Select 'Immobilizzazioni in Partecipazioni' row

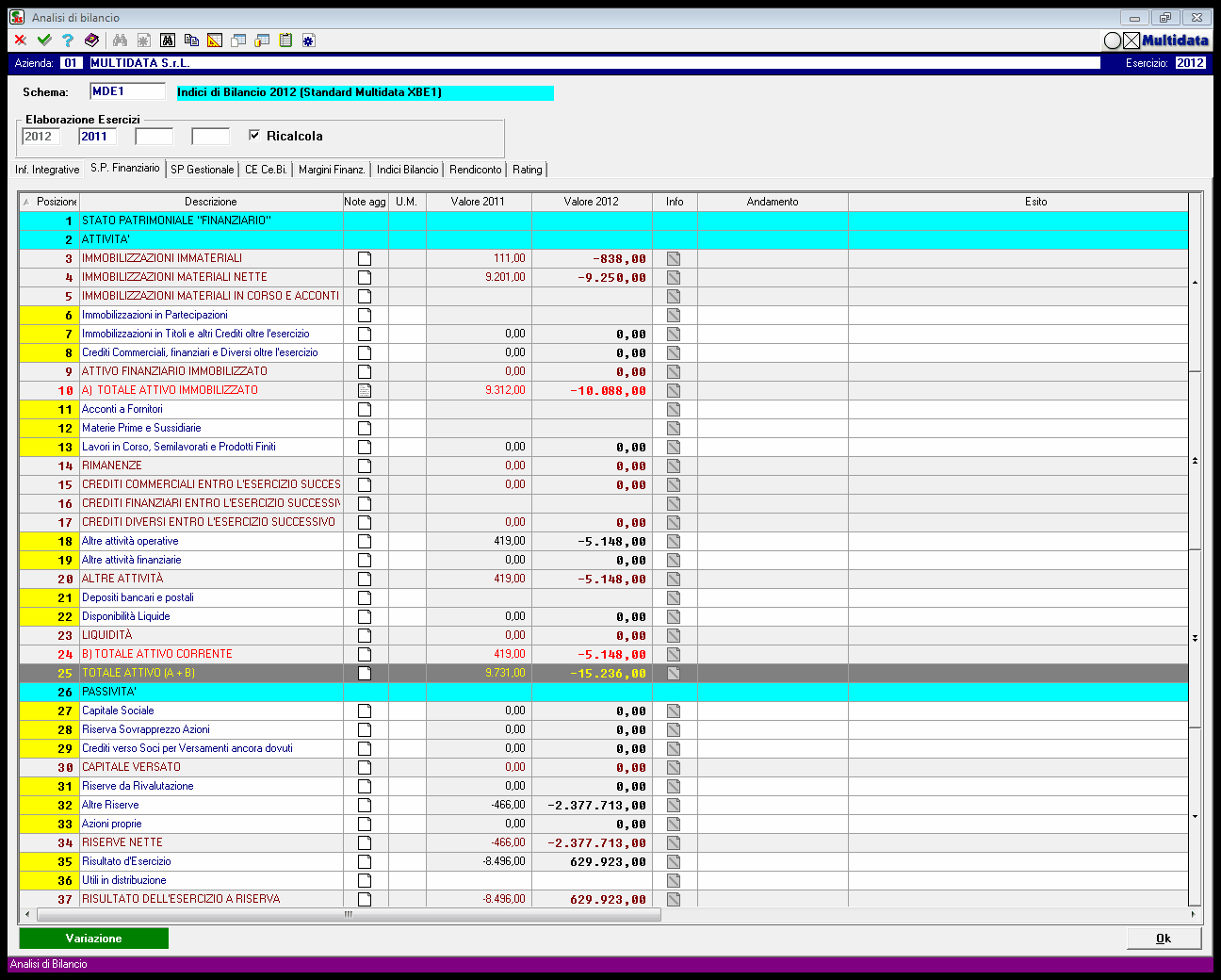[603, 315]
